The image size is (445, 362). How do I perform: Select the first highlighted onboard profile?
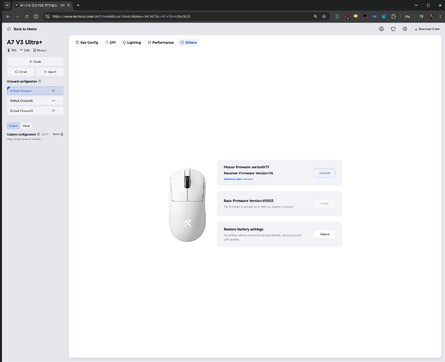[35, 91]
